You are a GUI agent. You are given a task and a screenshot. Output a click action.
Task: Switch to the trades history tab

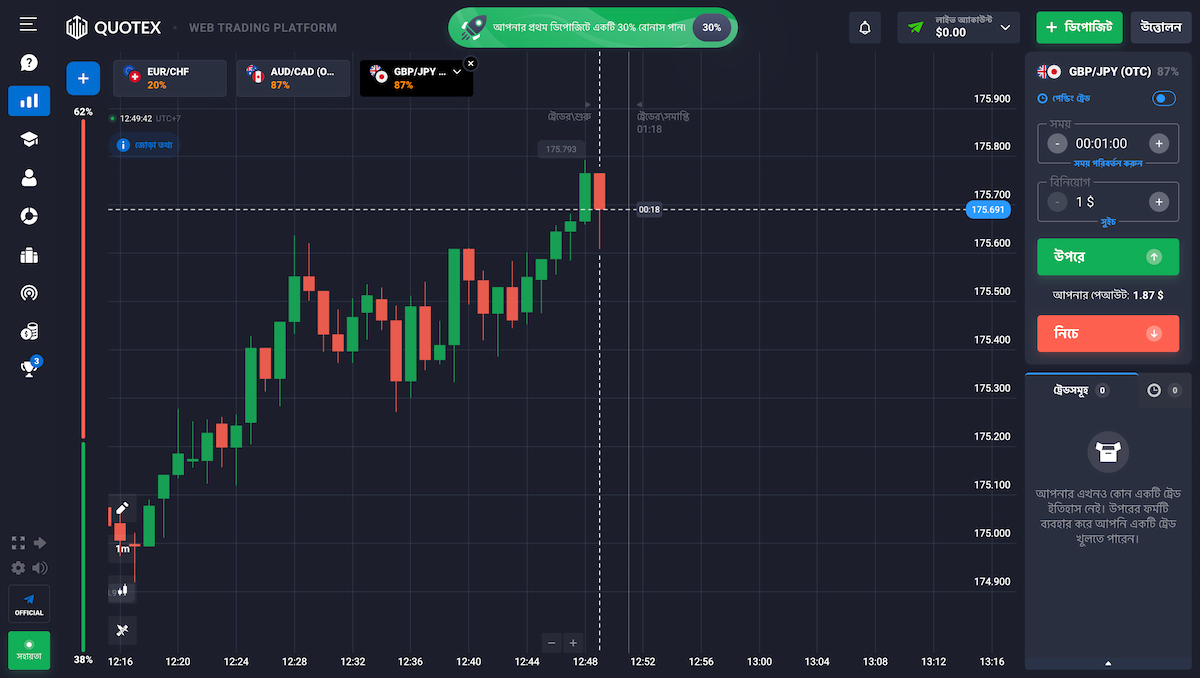[x=1152, y=390]
